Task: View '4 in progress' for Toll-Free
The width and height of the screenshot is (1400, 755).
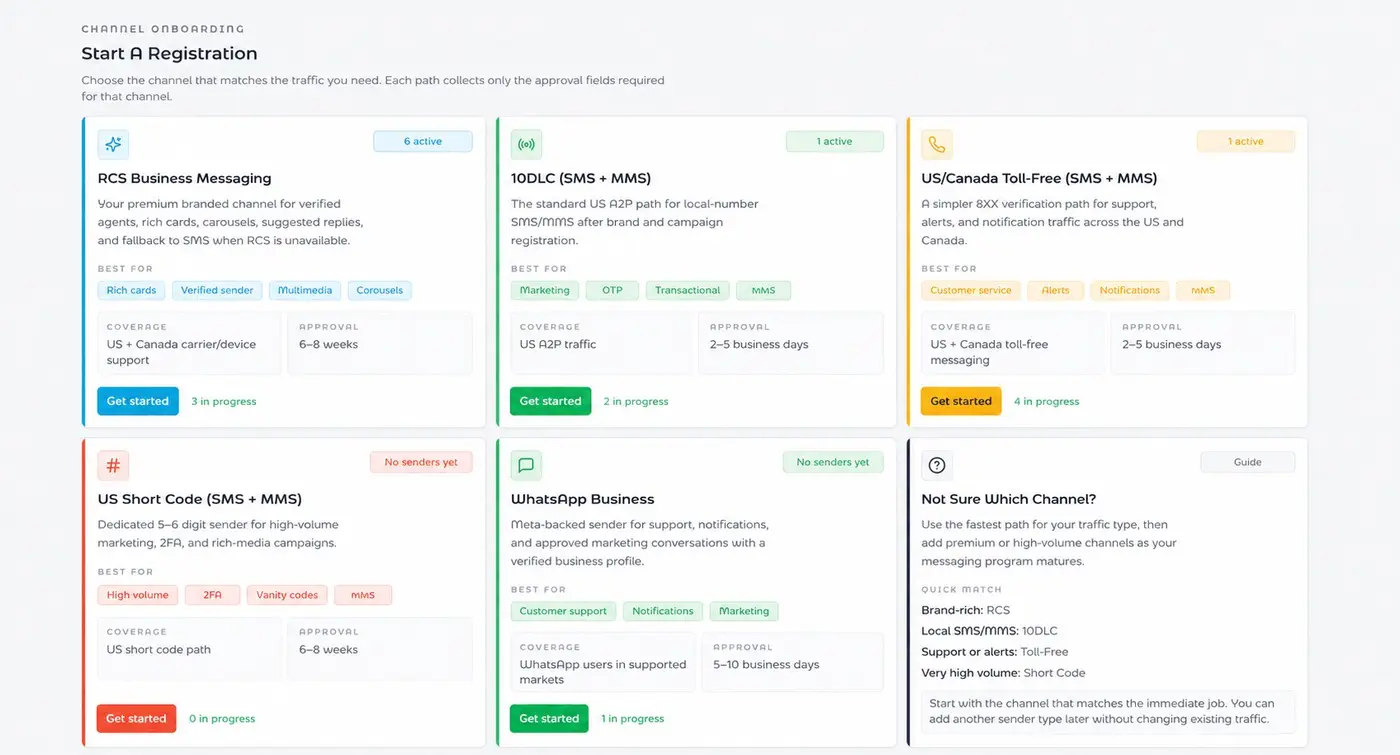Action: point(1047,401)
